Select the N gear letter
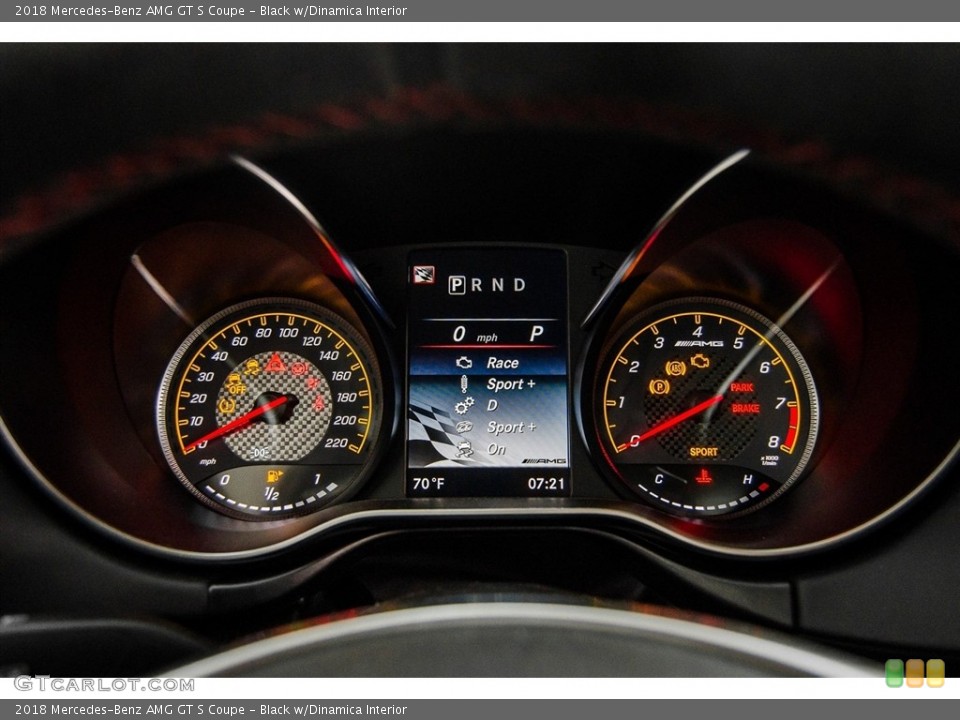The image size is (960, 720). [498, 285]
